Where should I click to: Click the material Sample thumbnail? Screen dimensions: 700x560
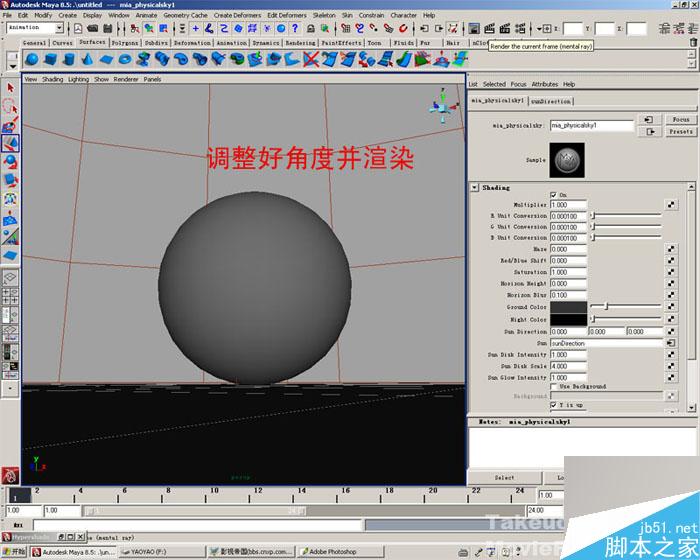(x=567, y=160)
